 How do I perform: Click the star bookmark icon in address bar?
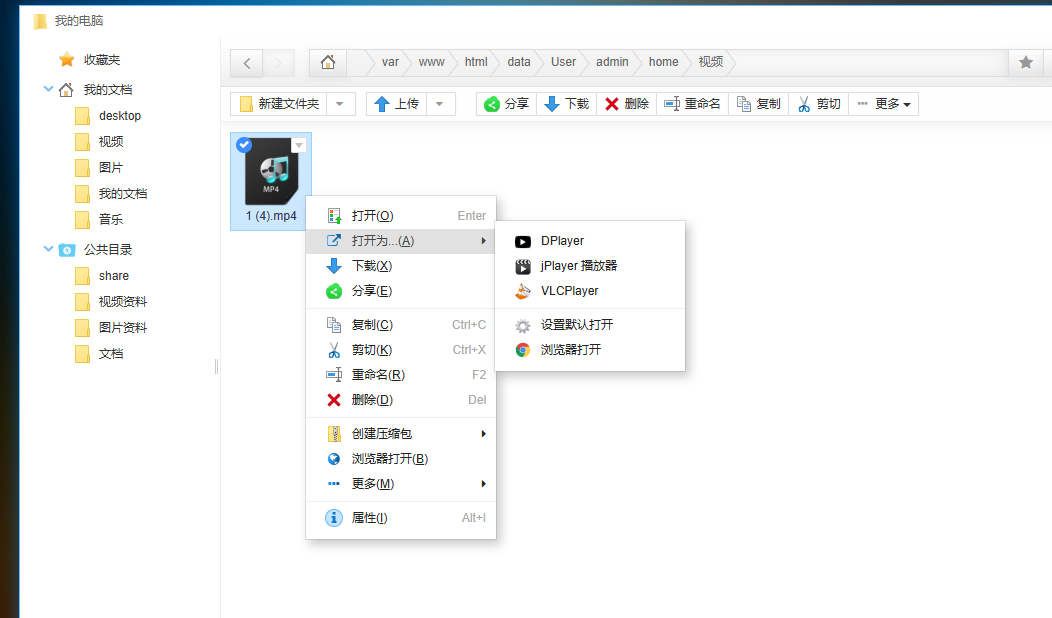[1026, 62]
